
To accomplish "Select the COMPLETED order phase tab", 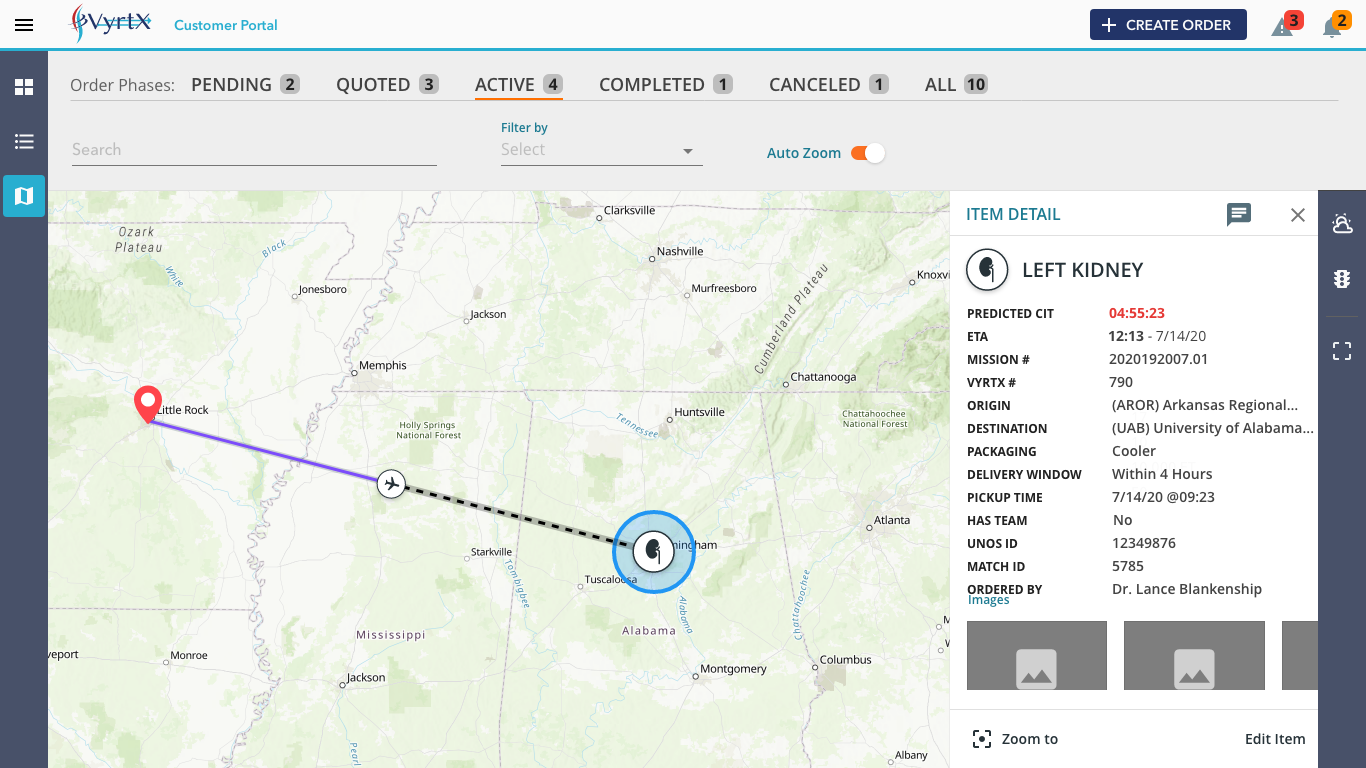I will 666,85.
